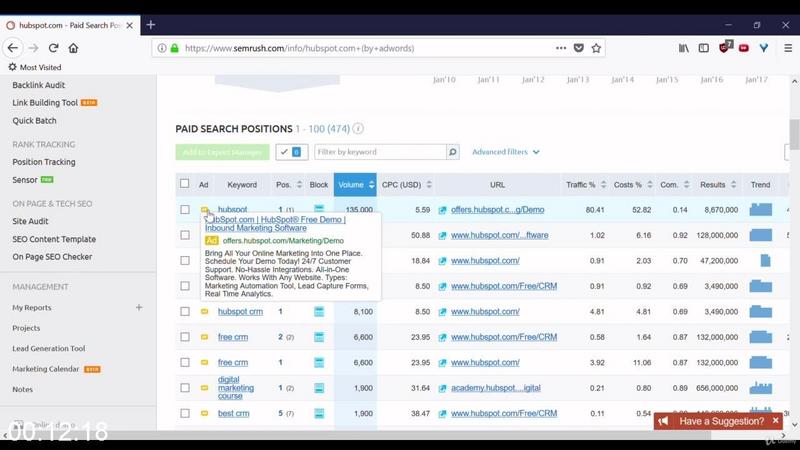This screenshot has width=800, height=450.
Task: Go back with browser back arrow
Action: pos(13,48)
